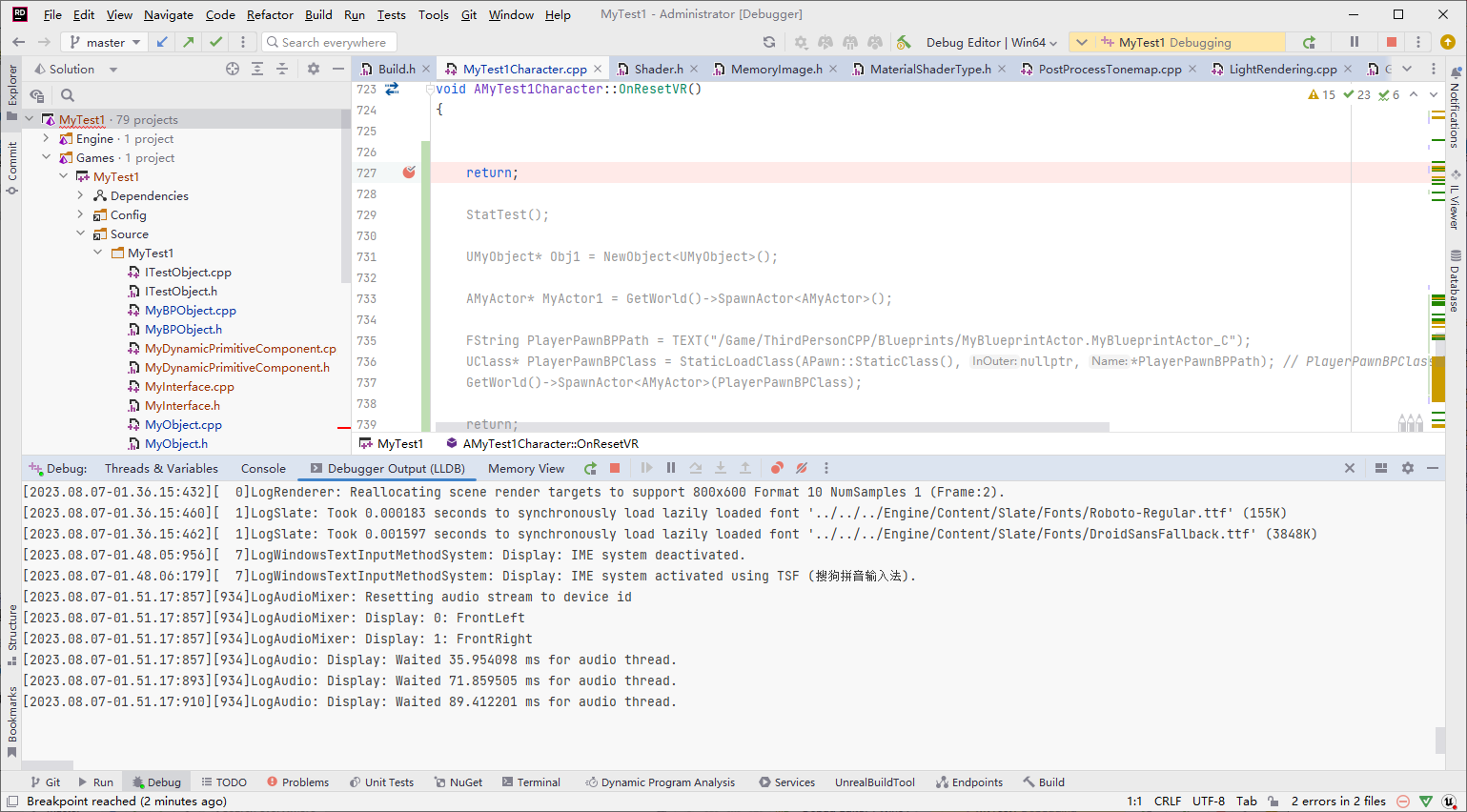Click Resume Program icon in Debug panel
1467x812 pixels.
646,468
